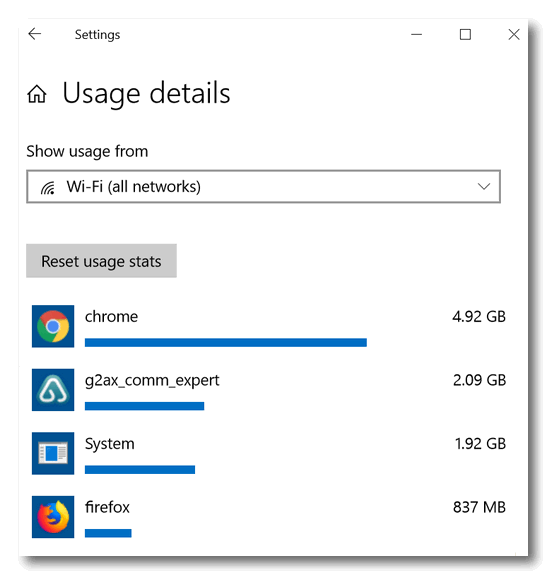Click the 4.92 GB usage value
Viewport: 548px width, 576px height.
[479, 317]
